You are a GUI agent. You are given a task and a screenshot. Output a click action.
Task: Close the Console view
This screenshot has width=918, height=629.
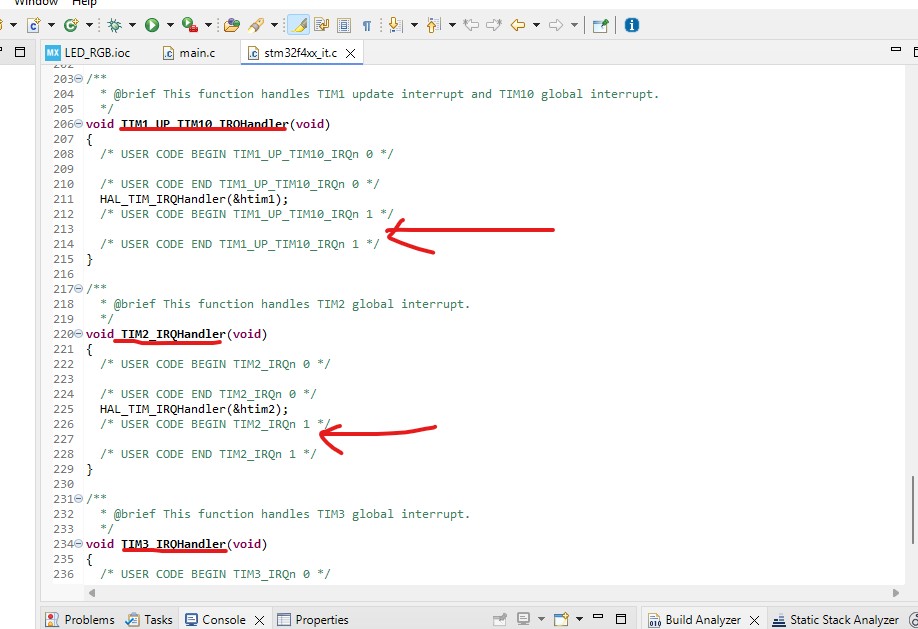[x=259, y=620]
